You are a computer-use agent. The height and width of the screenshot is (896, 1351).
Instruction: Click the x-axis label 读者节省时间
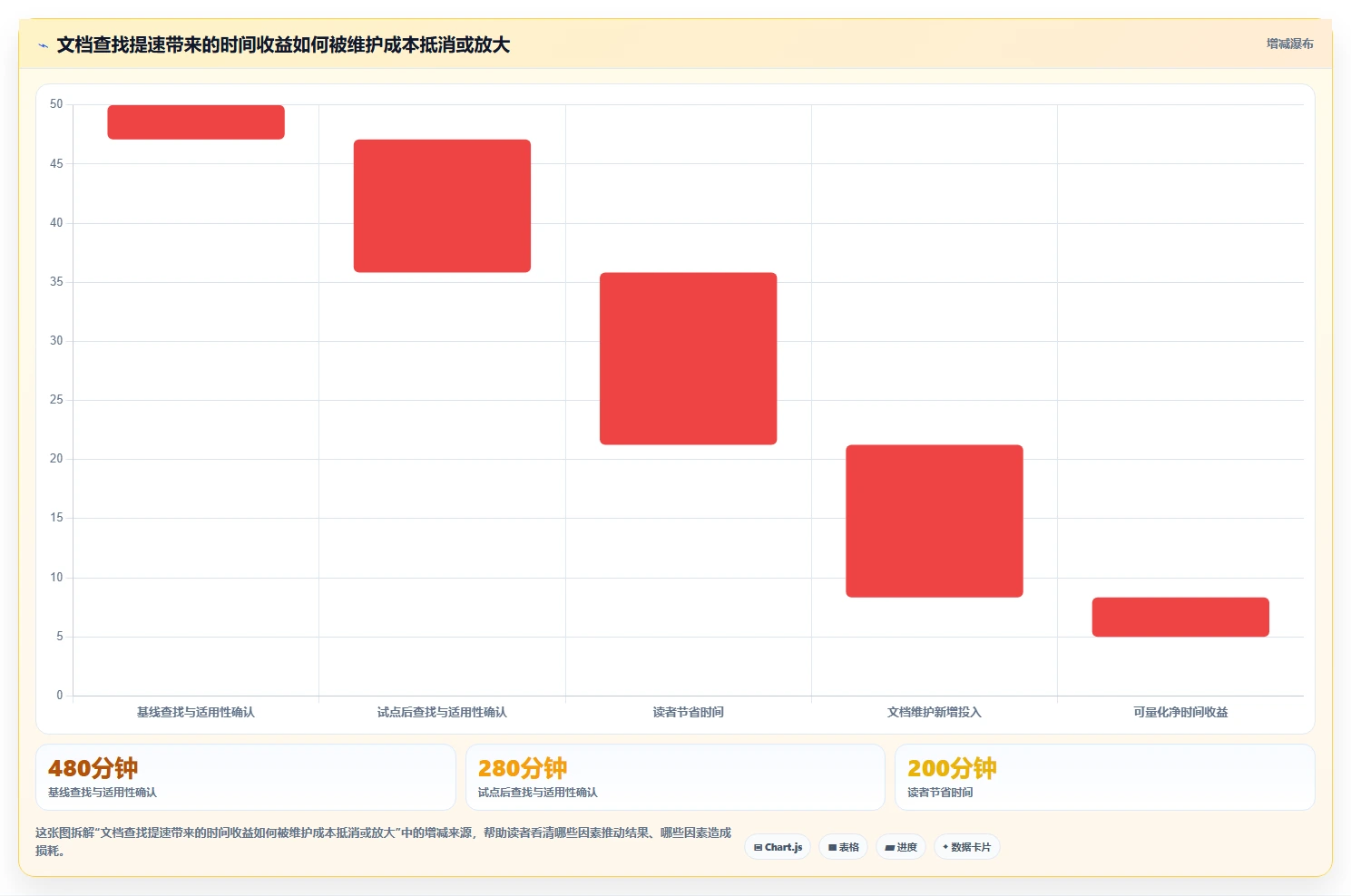tap(688, 712)
